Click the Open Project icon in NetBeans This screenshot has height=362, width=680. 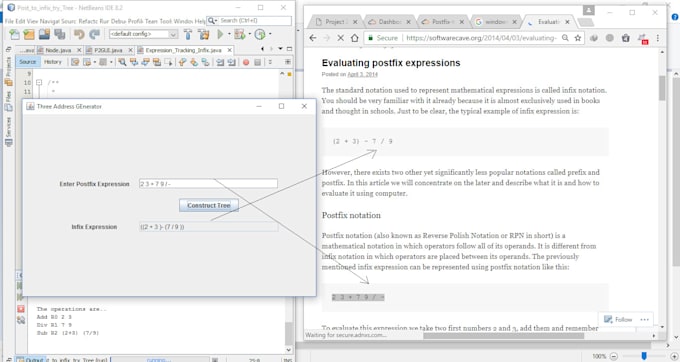coord(44,34)
